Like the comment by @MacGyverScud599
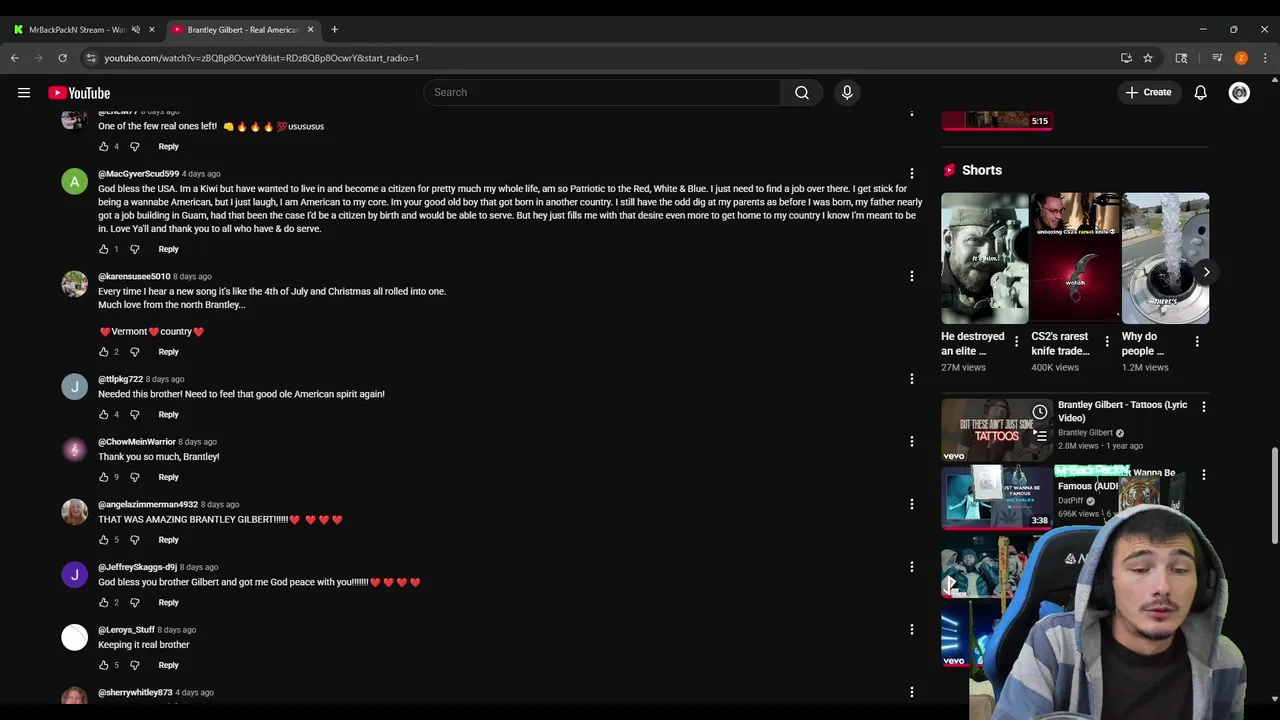The image size is (1280, 720). coord(103,249)
